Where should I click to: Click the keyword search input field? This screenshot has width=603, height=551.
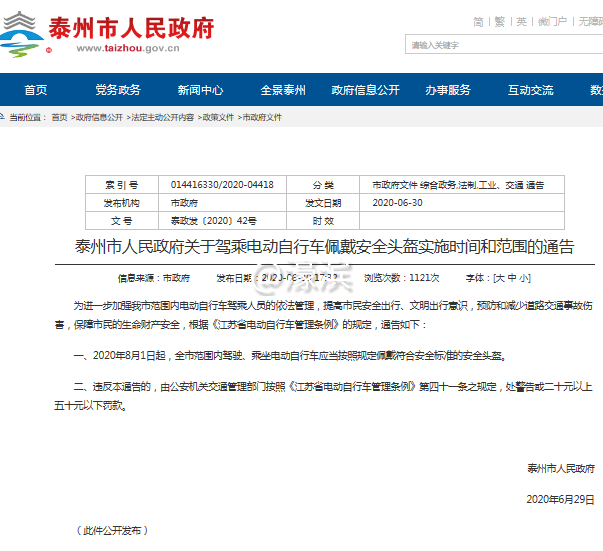point(500,45)
